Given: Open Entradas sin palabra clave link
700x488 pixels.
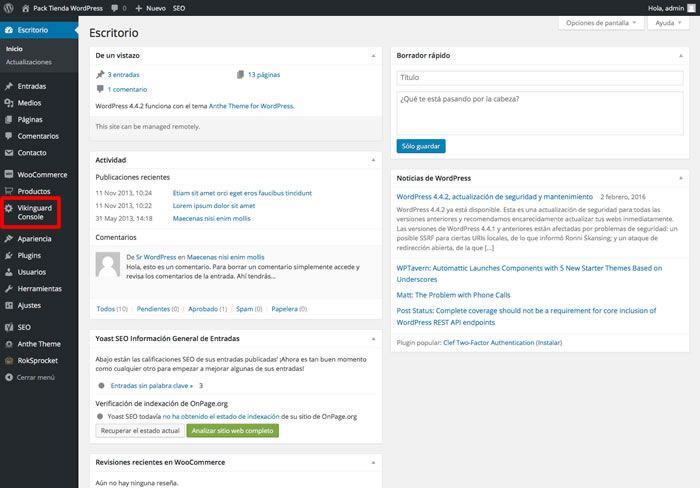Looking at the screenshot, I should click(x=152, y=386).
